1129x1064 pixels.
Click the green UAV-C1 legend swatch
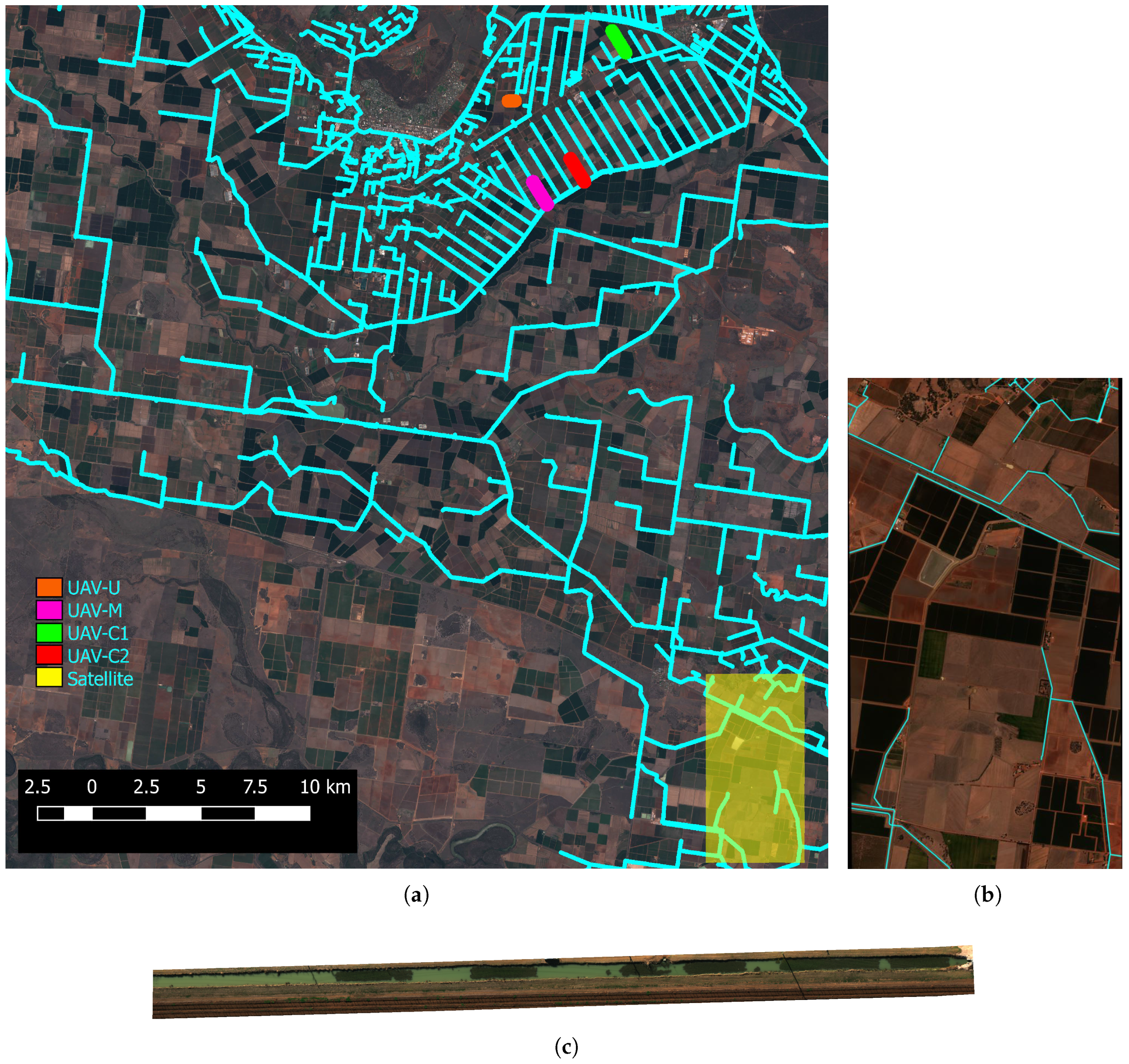(49, 633)
